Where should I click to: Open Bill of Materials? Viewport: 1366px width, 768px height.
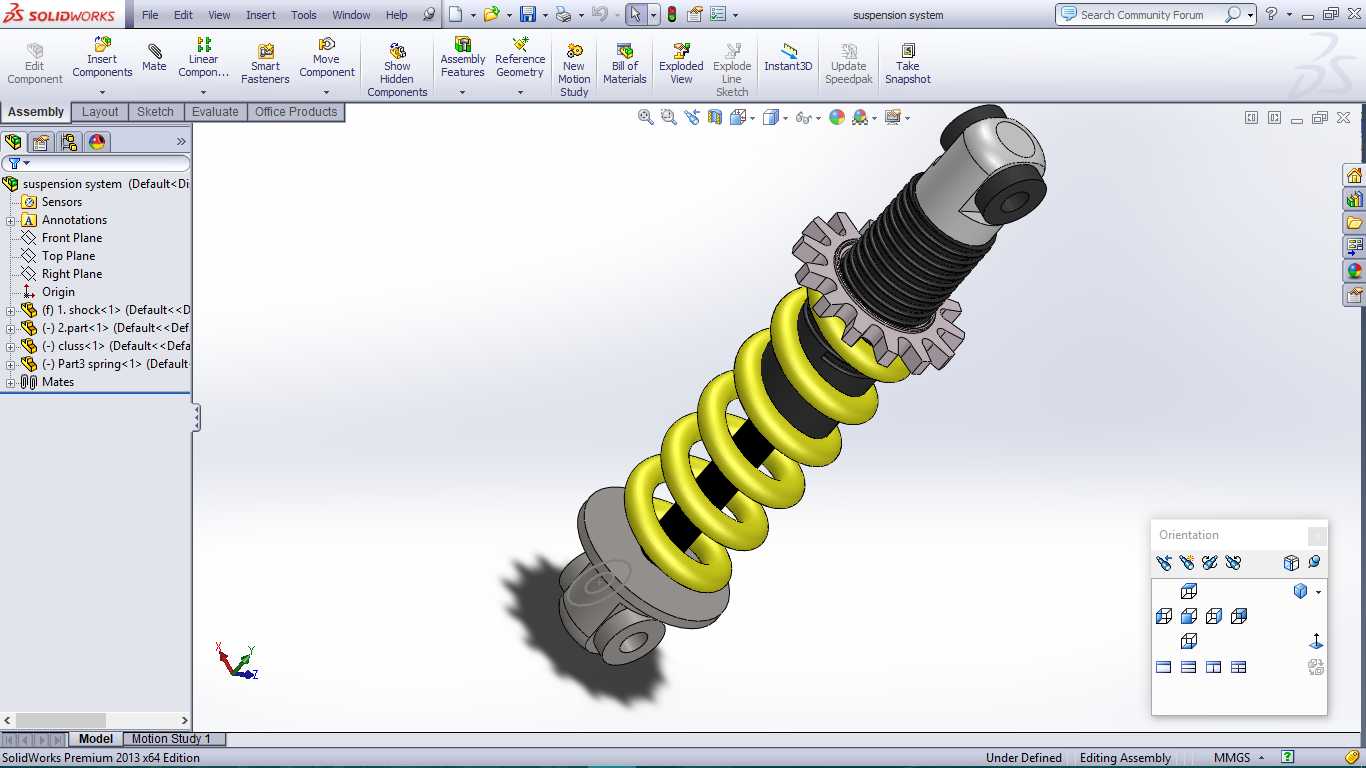click(x=625, y=64)
